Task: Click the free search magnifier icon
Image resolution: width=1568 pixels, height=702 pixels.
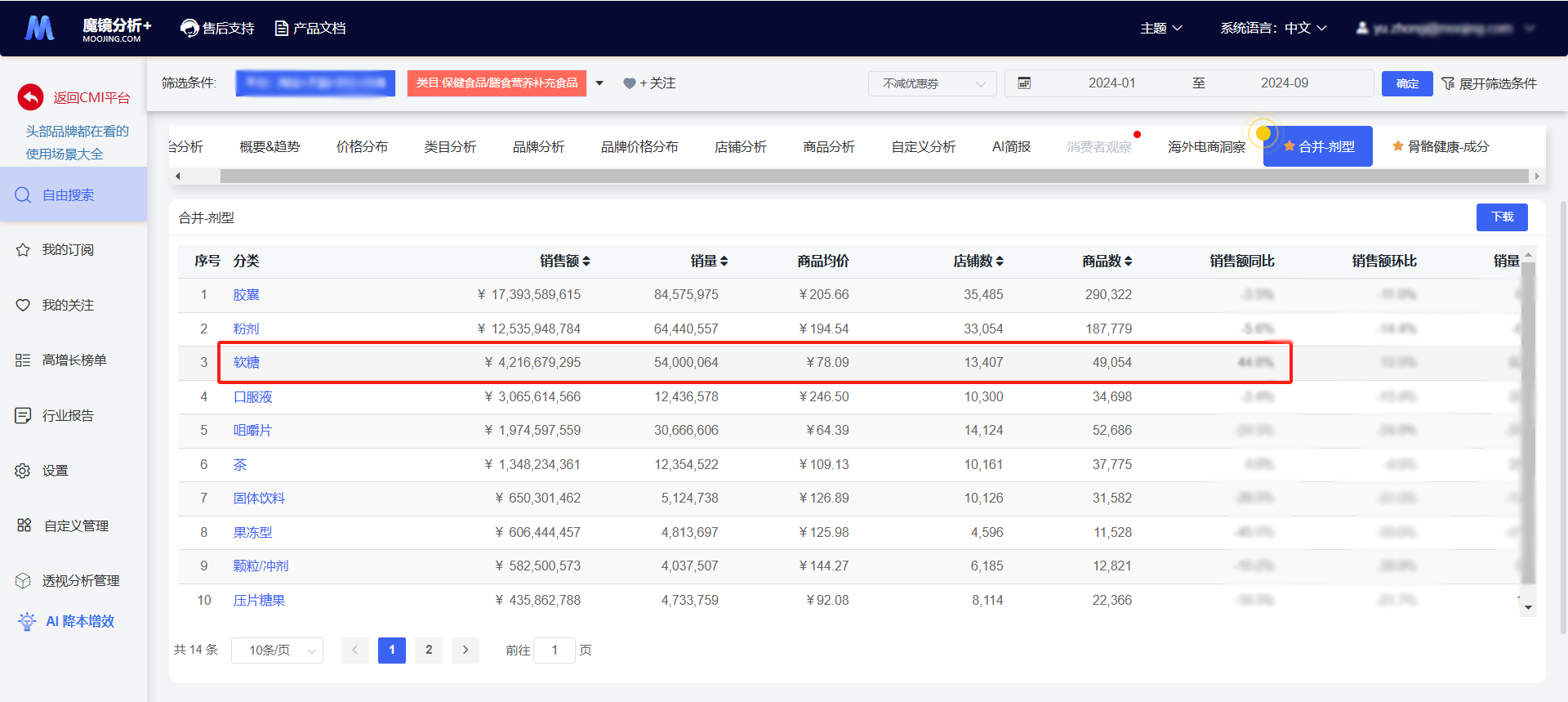Action: (x=23, y=195)
